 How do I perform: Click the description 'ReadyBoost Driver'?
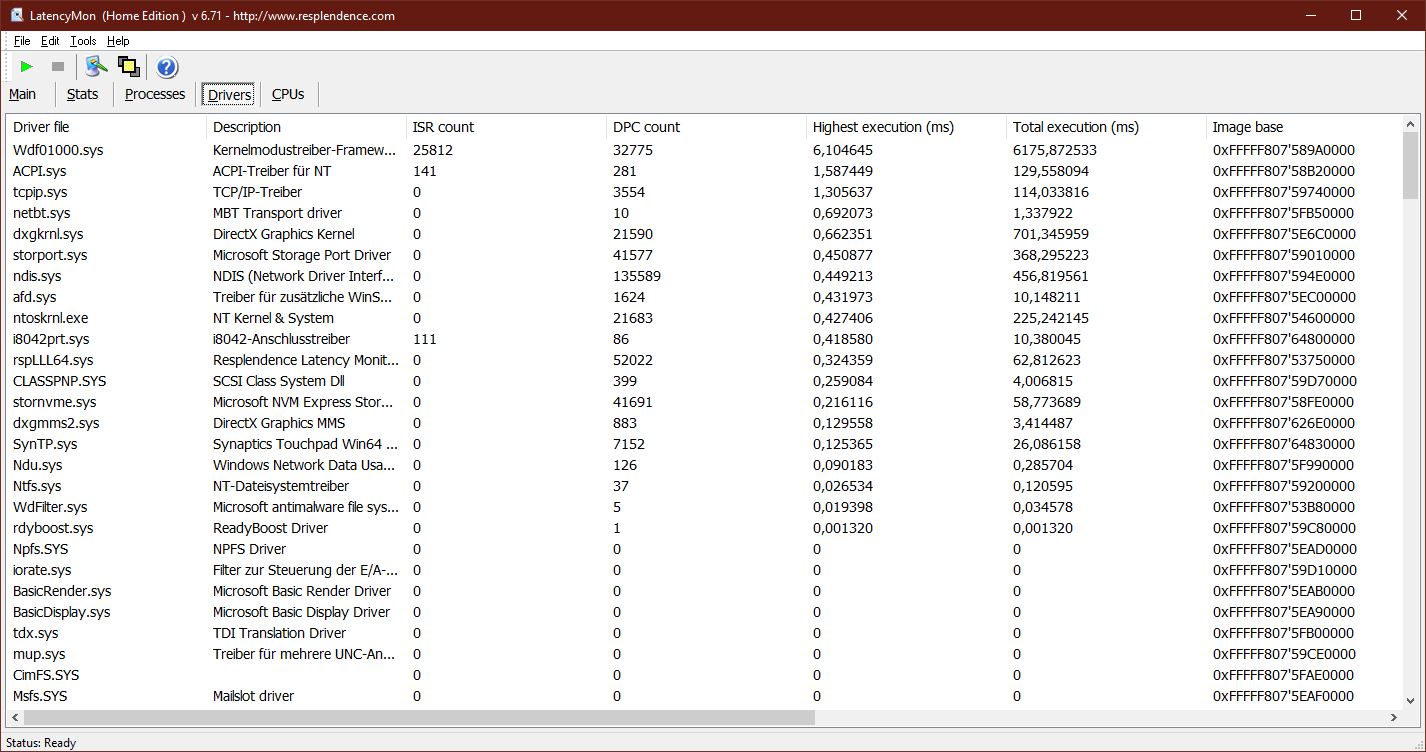click(x=270, y=528)
